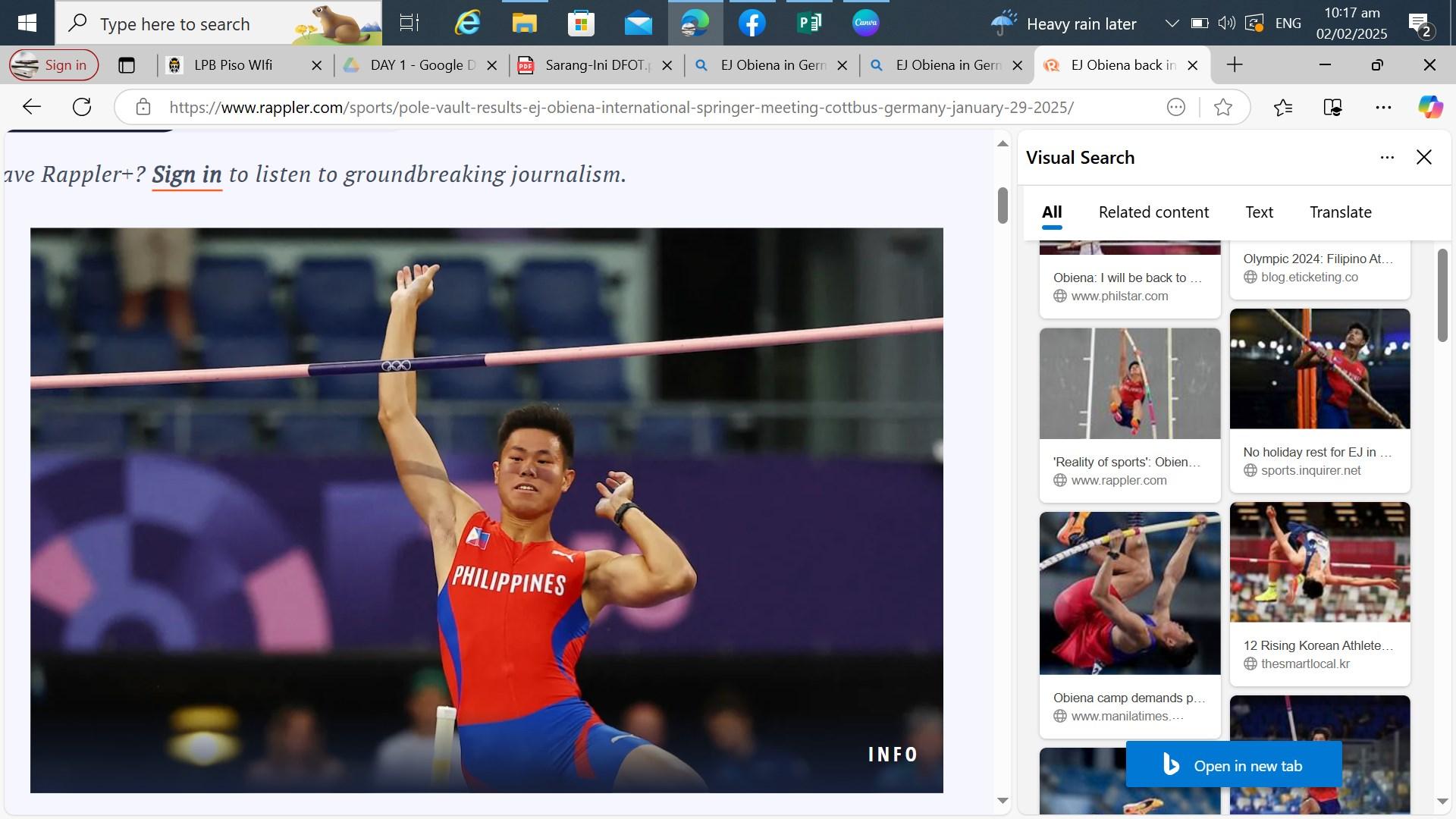Click the Copilot icon in the toolbar
This screenshot has width=1456, height=819.
[x=1429, y=107]
